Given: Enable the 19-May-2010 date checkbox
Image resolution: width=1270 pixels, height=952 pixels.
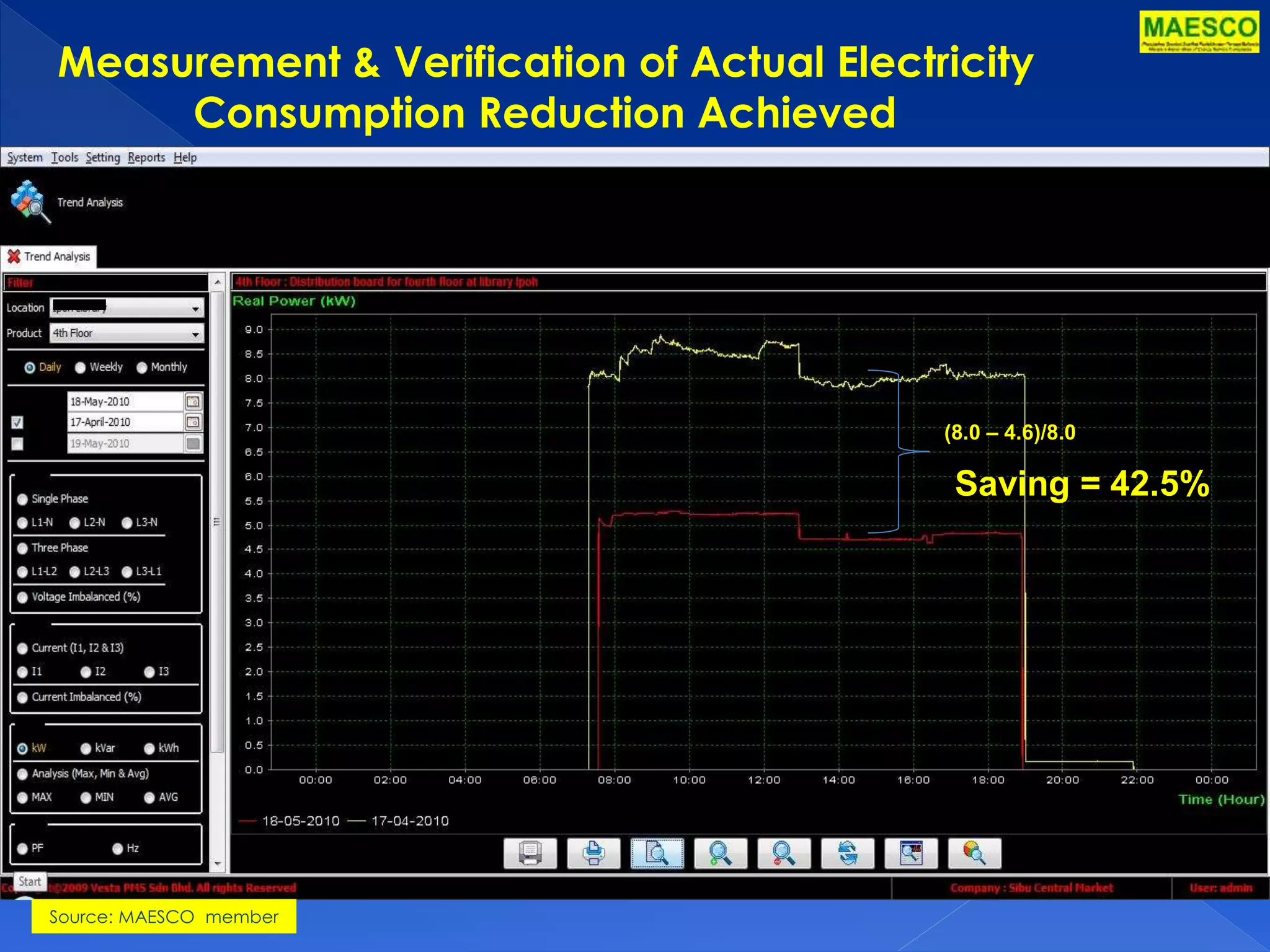Looking at the screenshot, I should pyautogui.click(x=17, y=444).
